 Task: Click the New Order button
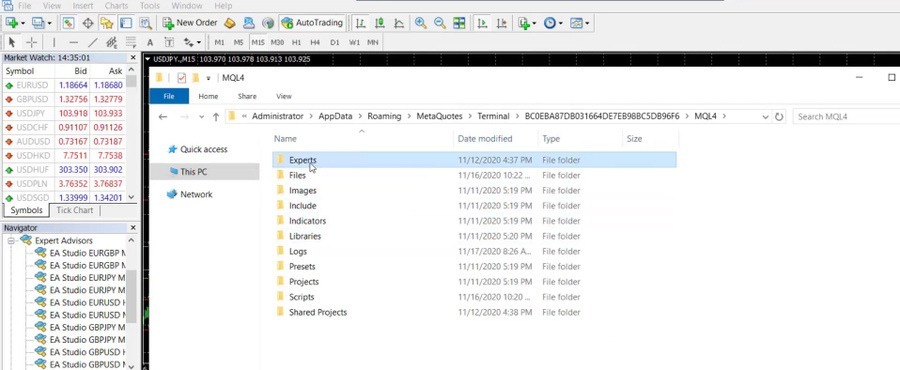point(190,23)
